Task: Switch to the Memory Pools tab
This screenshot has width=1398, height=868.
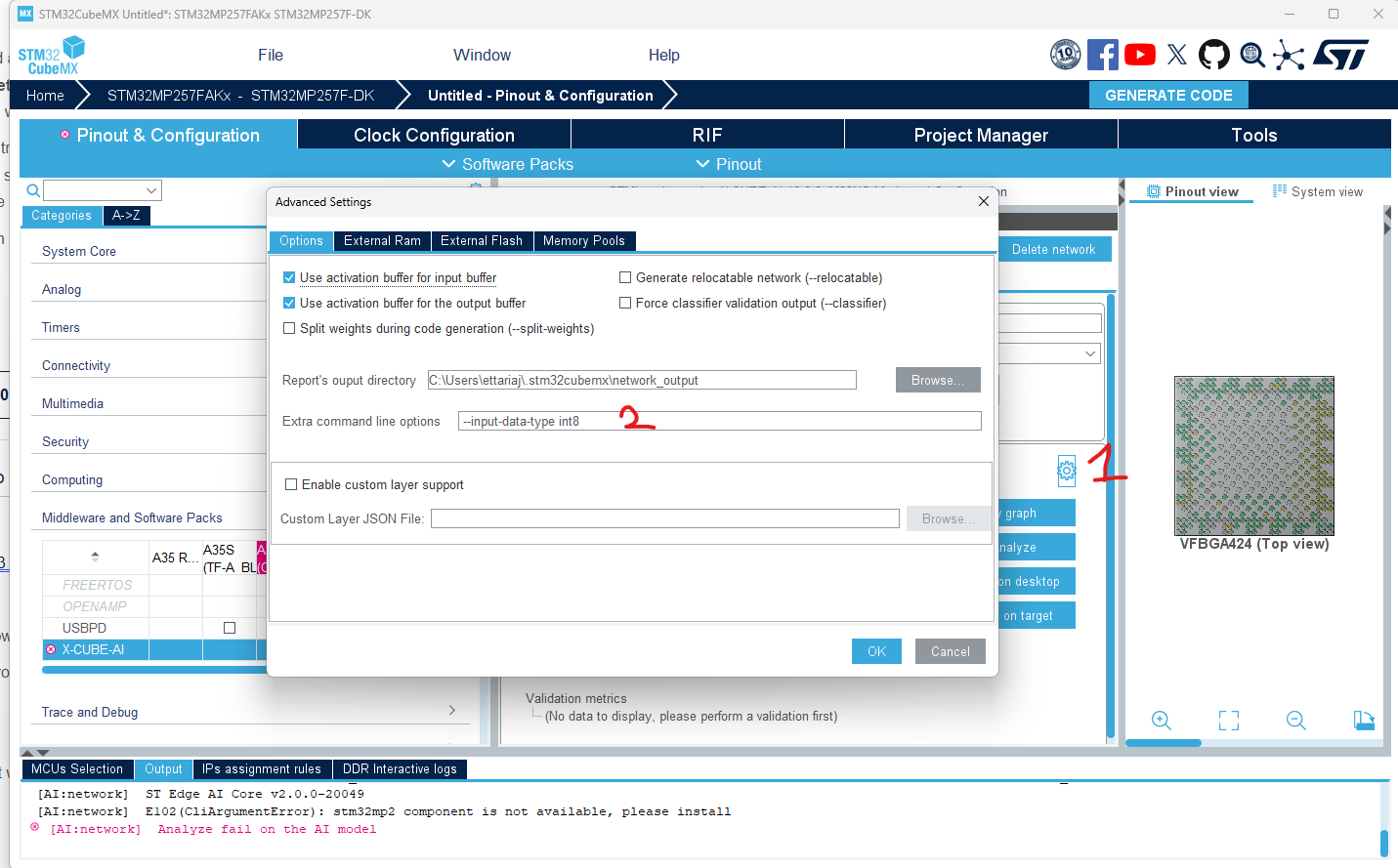Action: pos(584,241)
